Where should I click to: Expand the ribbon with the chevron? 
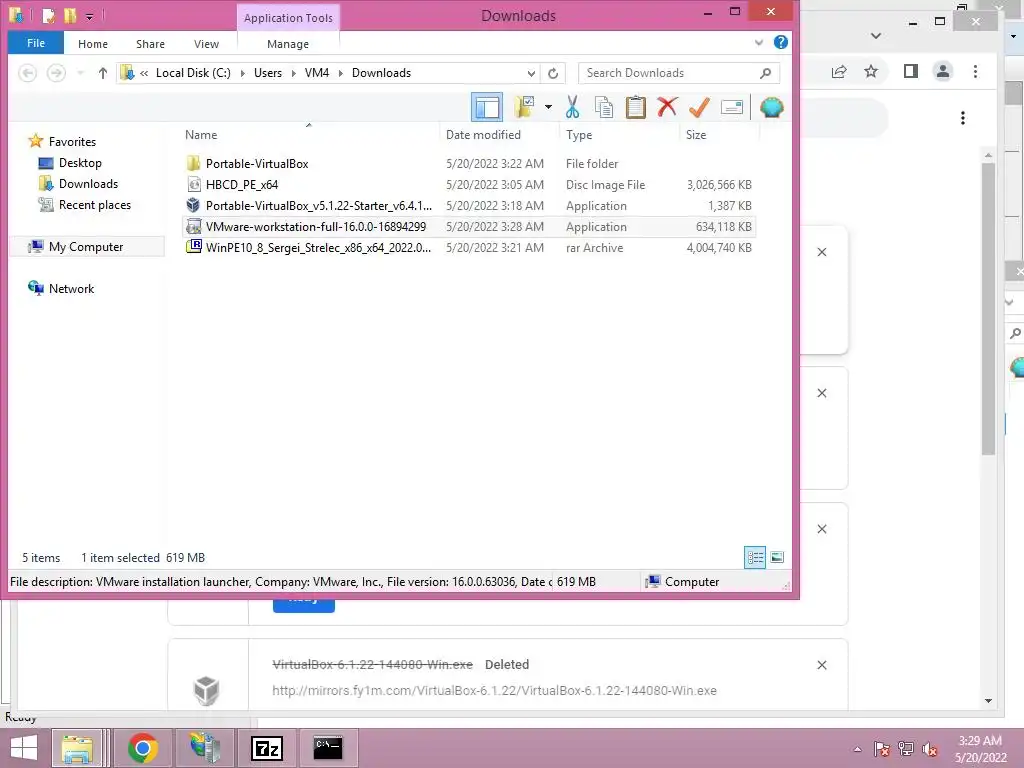tap(759, 42)
